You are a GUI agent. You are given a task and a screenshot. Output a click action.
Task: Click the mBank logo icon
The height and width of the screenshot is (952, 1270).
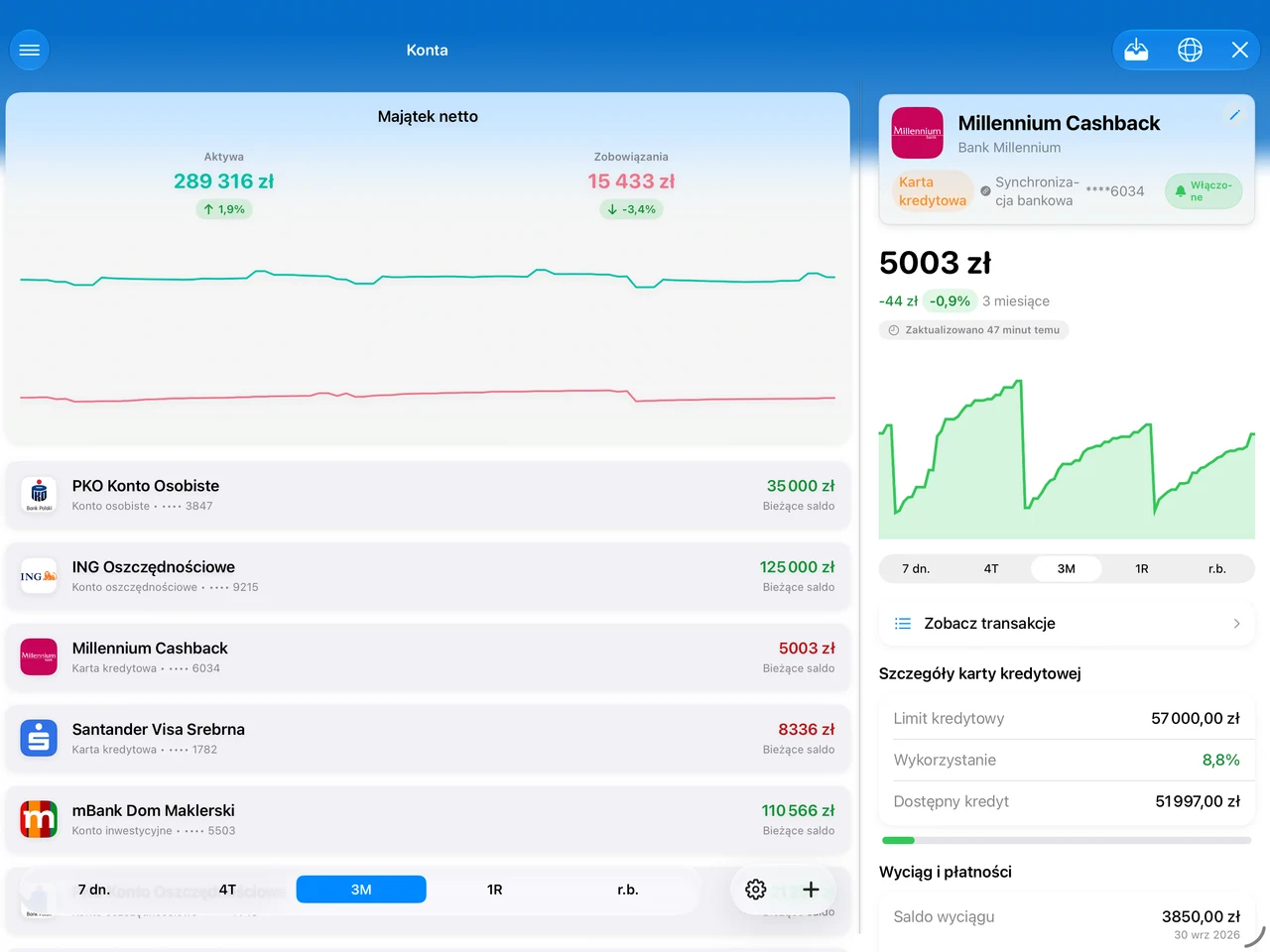point(39,819)
